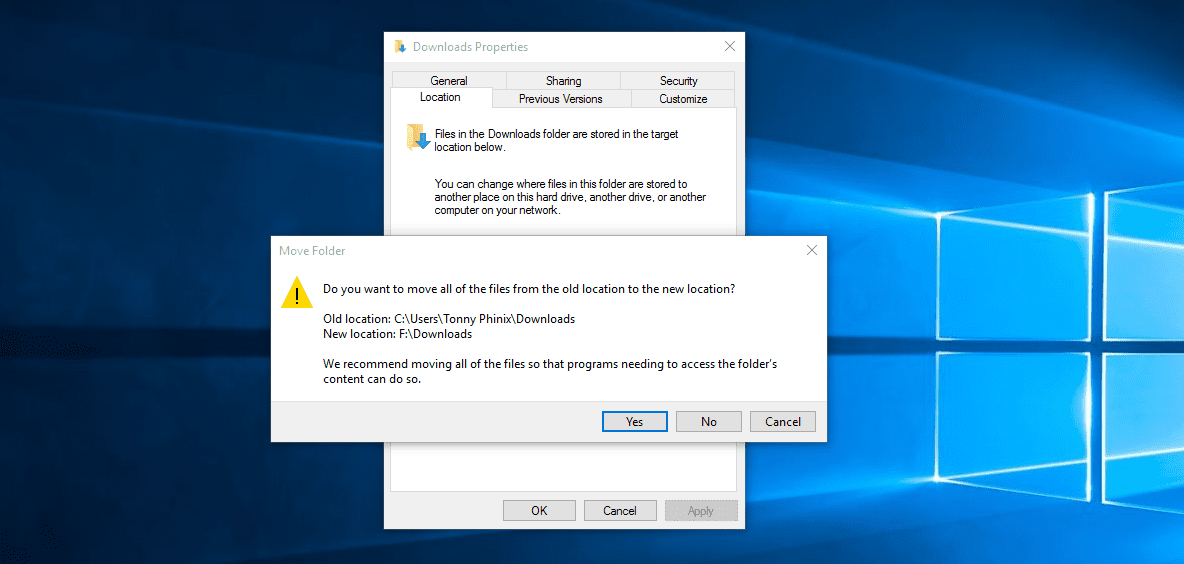The width and height of the screenshot is (1184, 564).
Task: Click the yellow warning triangle icon
Action: pyautogui.click(x=297, y=293)
